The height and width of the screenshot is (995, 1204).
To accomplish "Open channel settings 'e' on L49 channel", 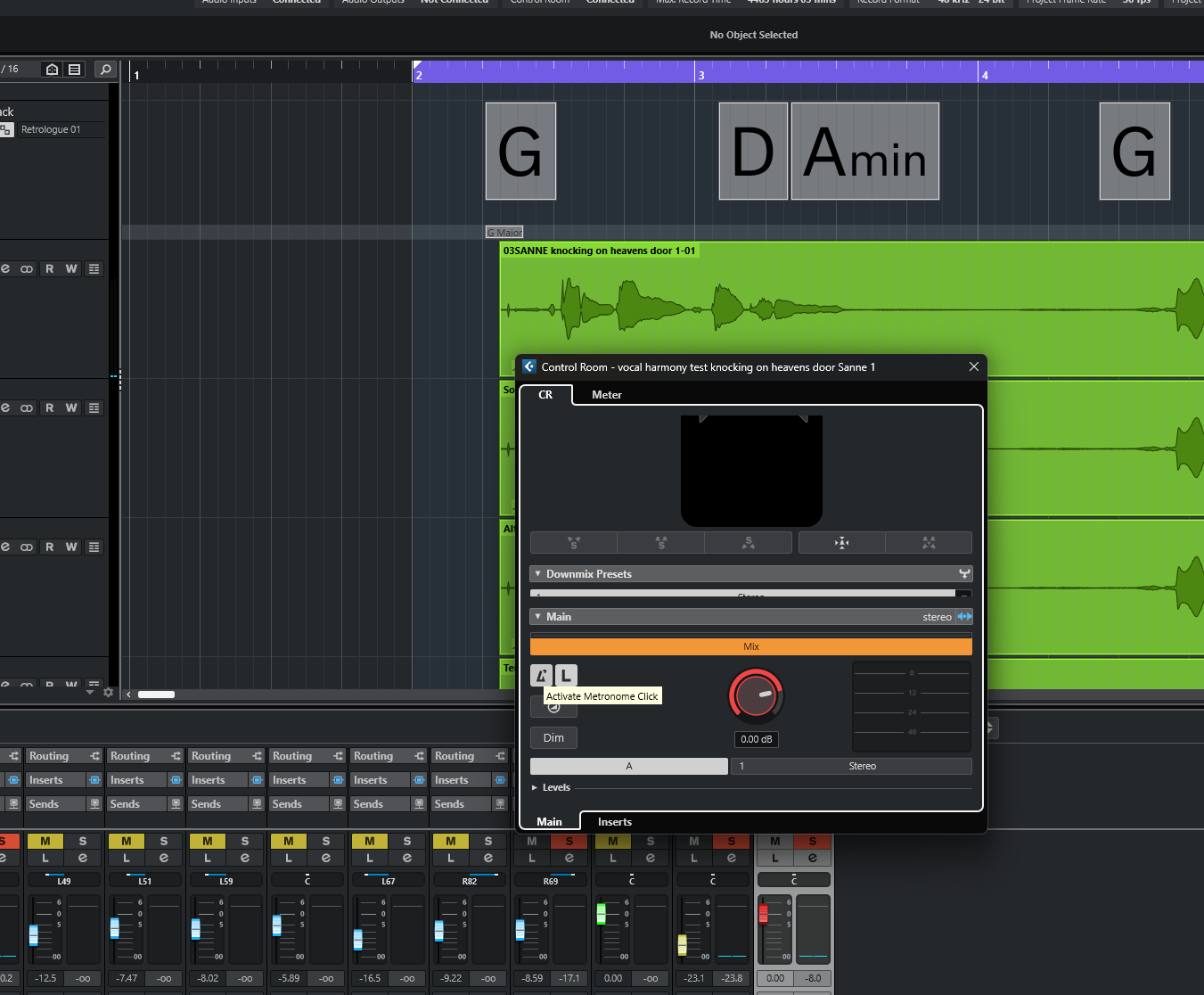I will coord(82,859).
